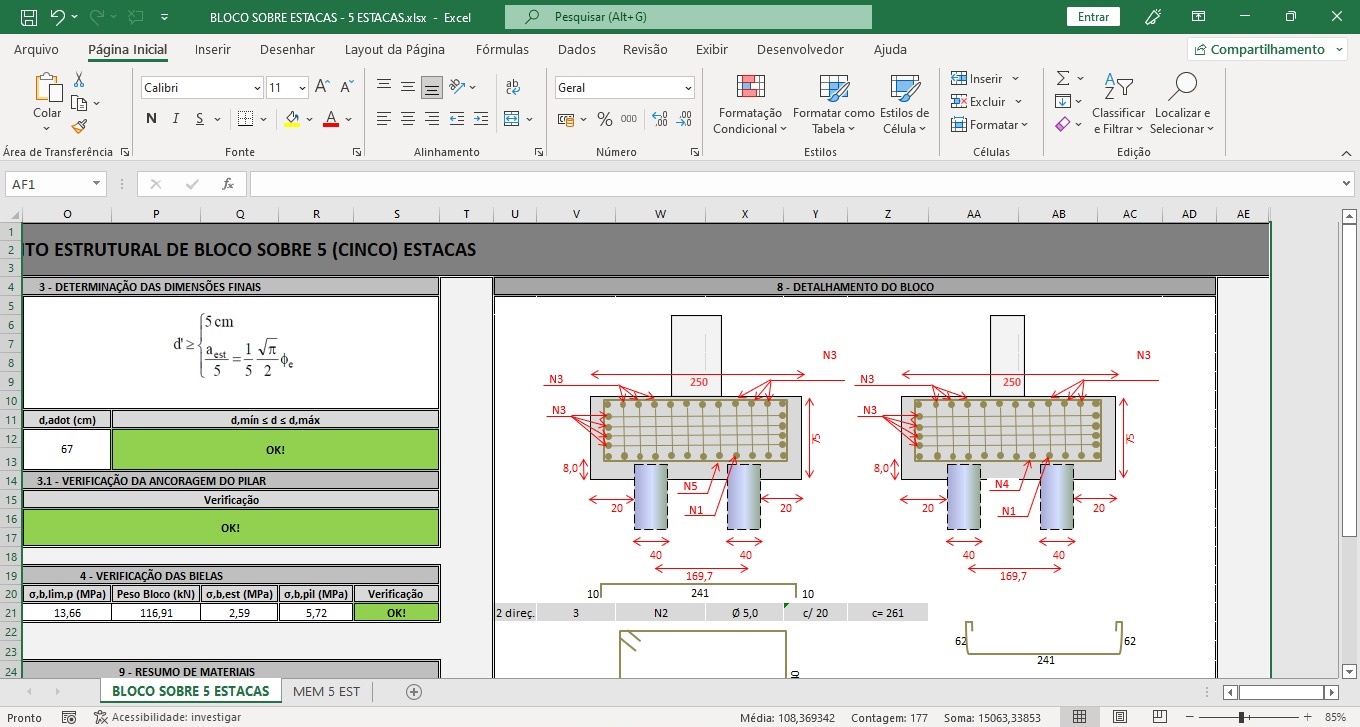Viewport: 1360px width, 727px height.
Task: Open the Name Box dropdown arrow
Action: coord(97,184)
